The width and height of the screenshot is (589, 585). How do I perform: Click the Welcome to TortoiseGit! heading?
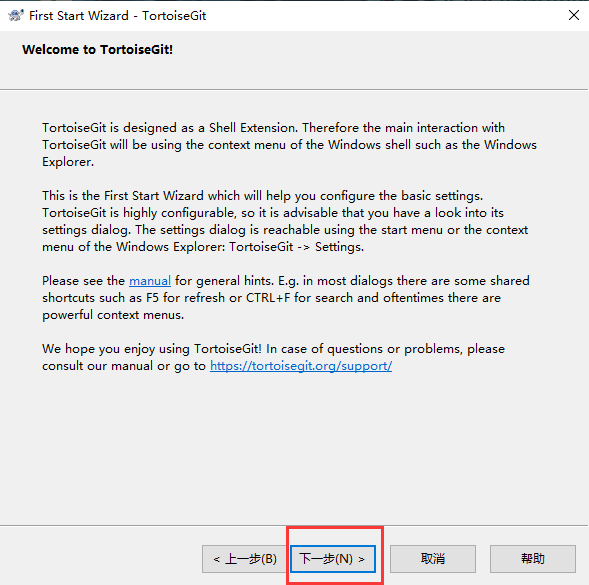click(97, 50)
